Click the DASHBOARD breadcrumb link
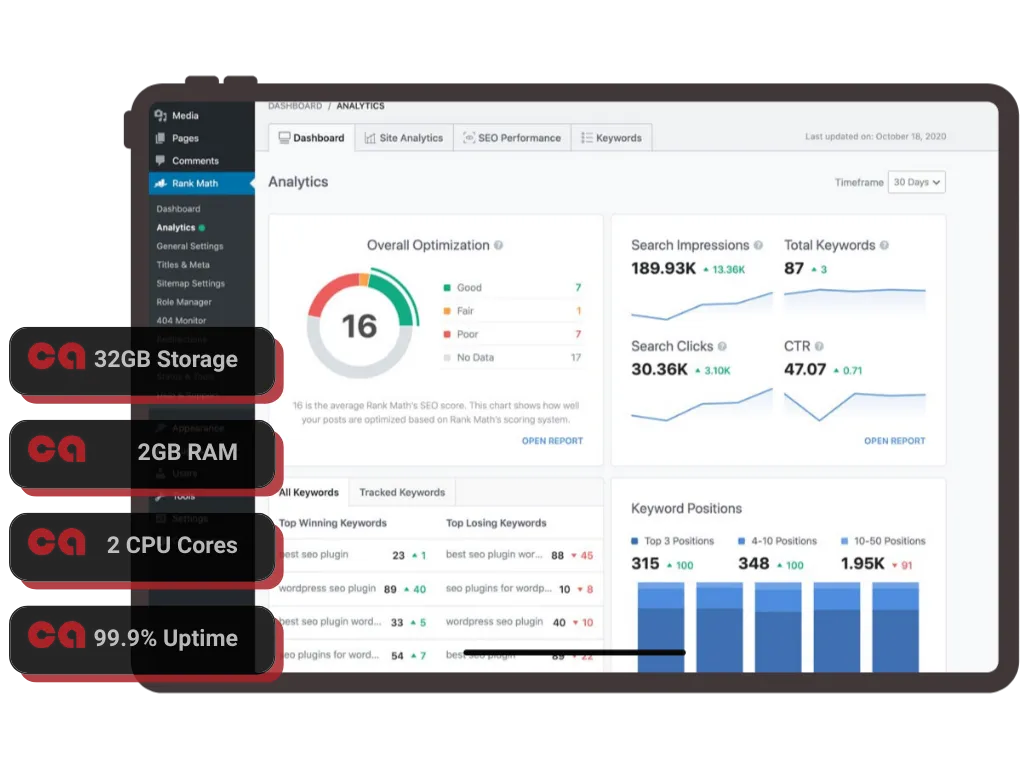 click(295, 106)
